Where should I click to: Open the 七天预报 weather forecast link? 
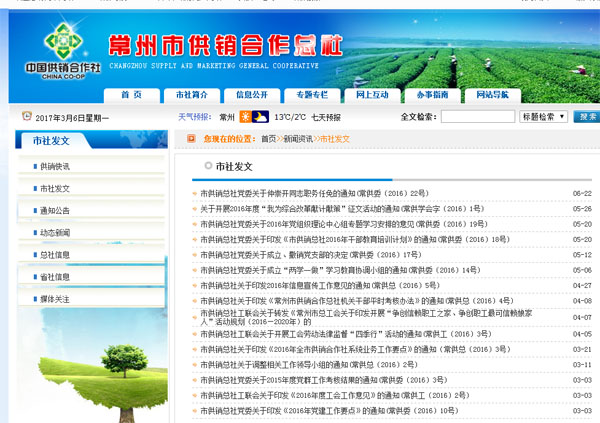tap(327, 117)
